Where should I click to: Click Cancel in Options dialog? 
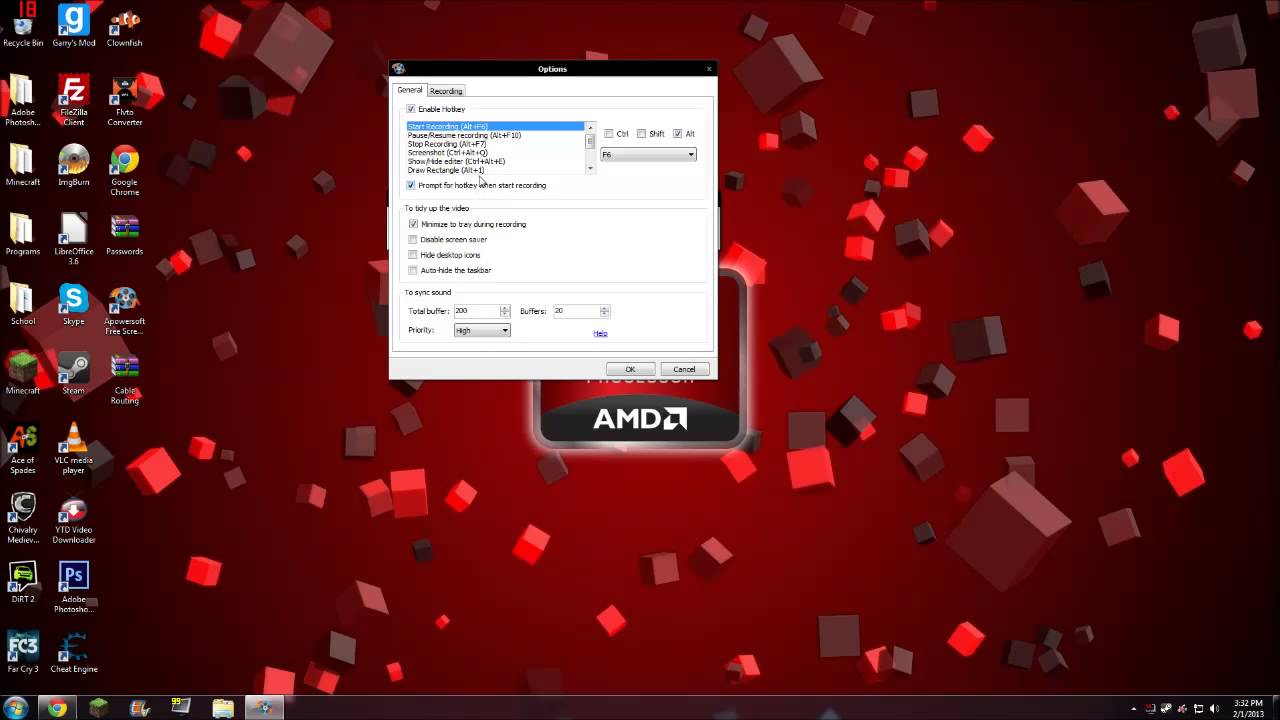tap(684, 369)
